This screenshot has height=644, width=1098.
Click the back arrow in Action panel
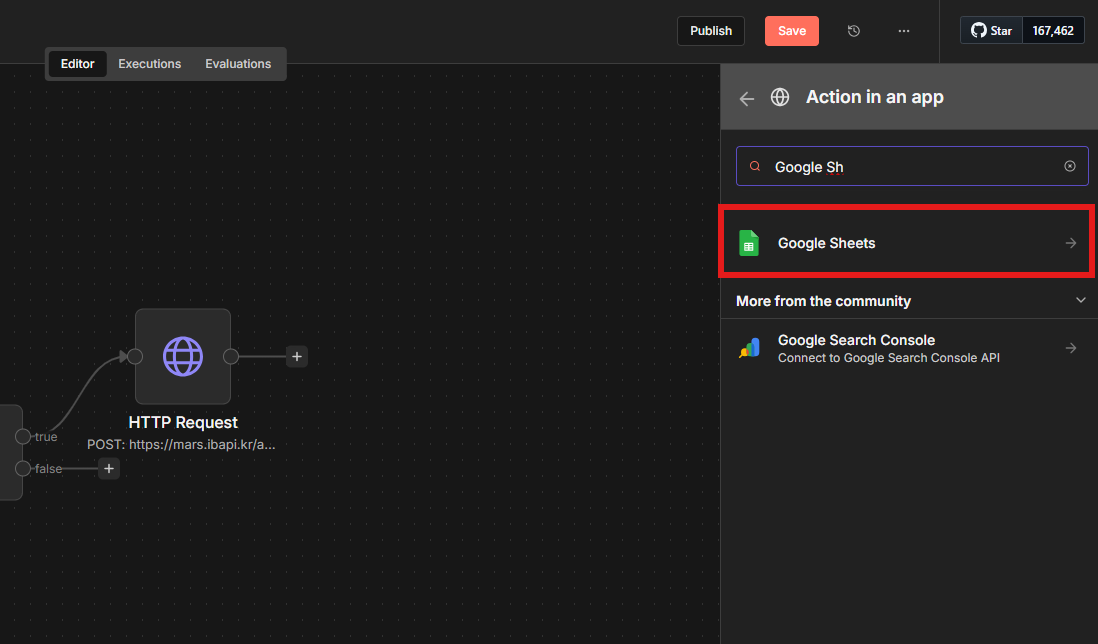tap(746, 98)
